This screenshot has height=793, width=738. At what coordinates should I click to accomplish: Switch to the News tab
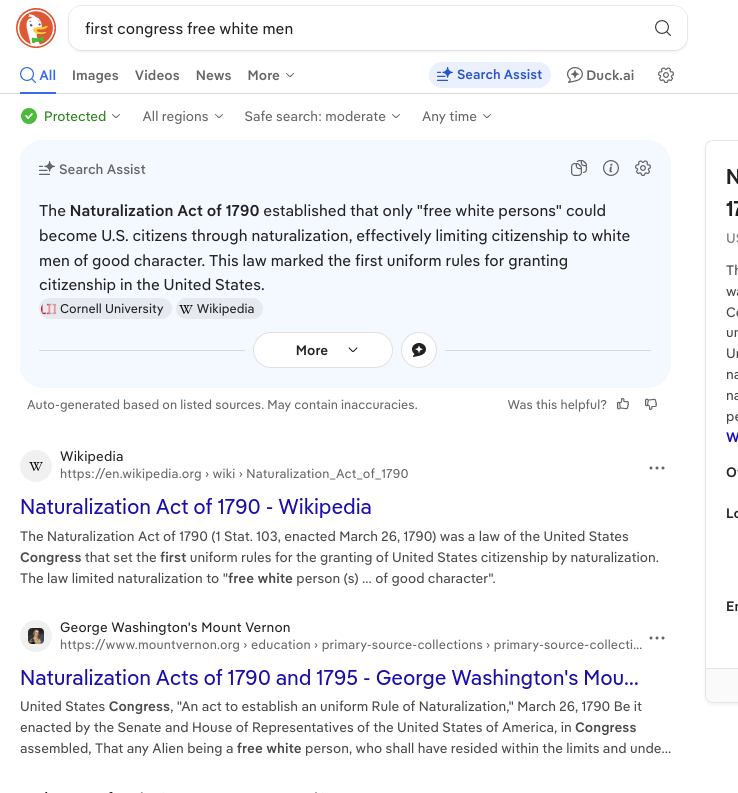[x=213, y=75]
